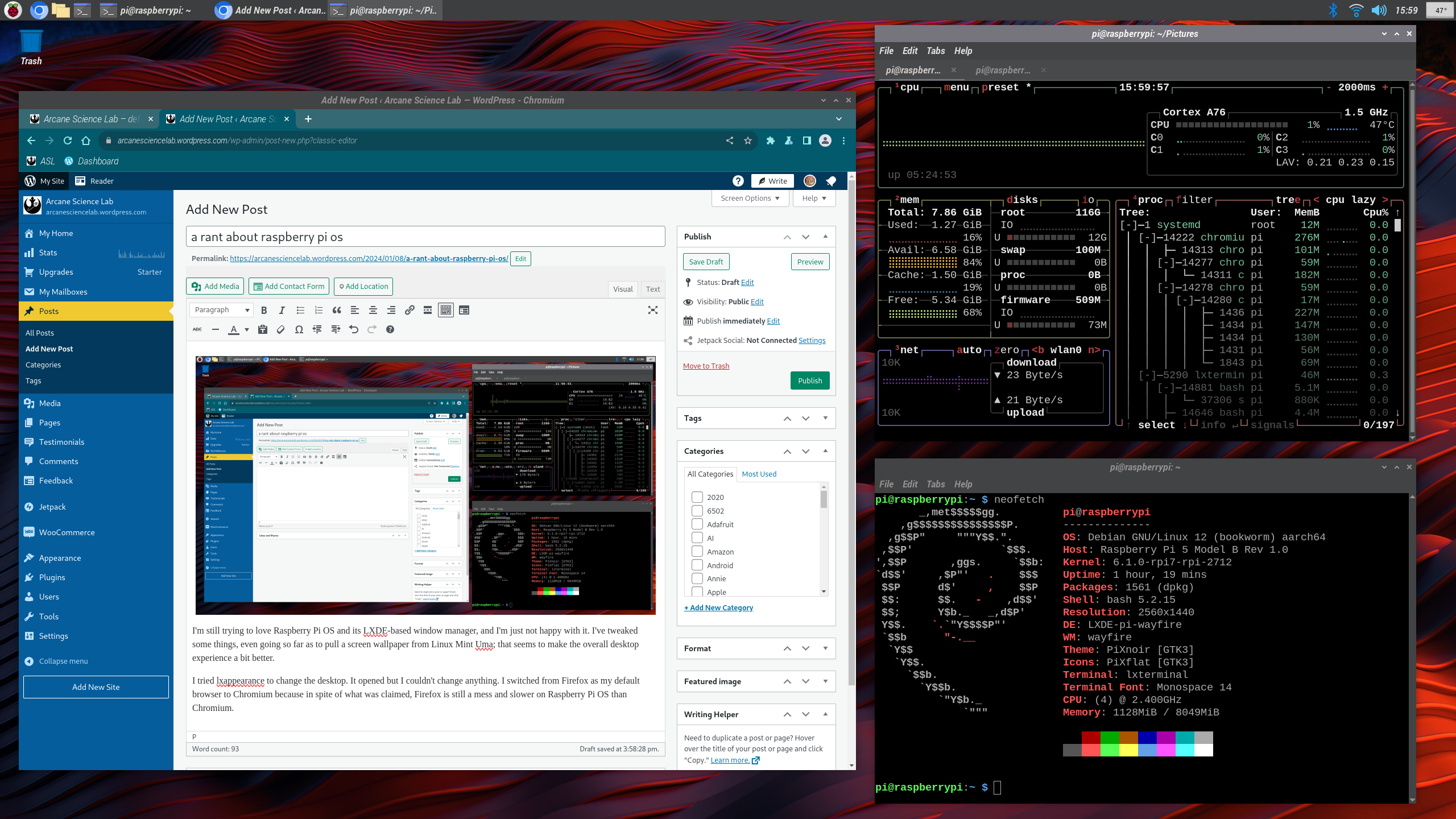The height and width of the screenshot is (819, 1456).
Task: Expand the Format panel
Action: click(825, 648)
